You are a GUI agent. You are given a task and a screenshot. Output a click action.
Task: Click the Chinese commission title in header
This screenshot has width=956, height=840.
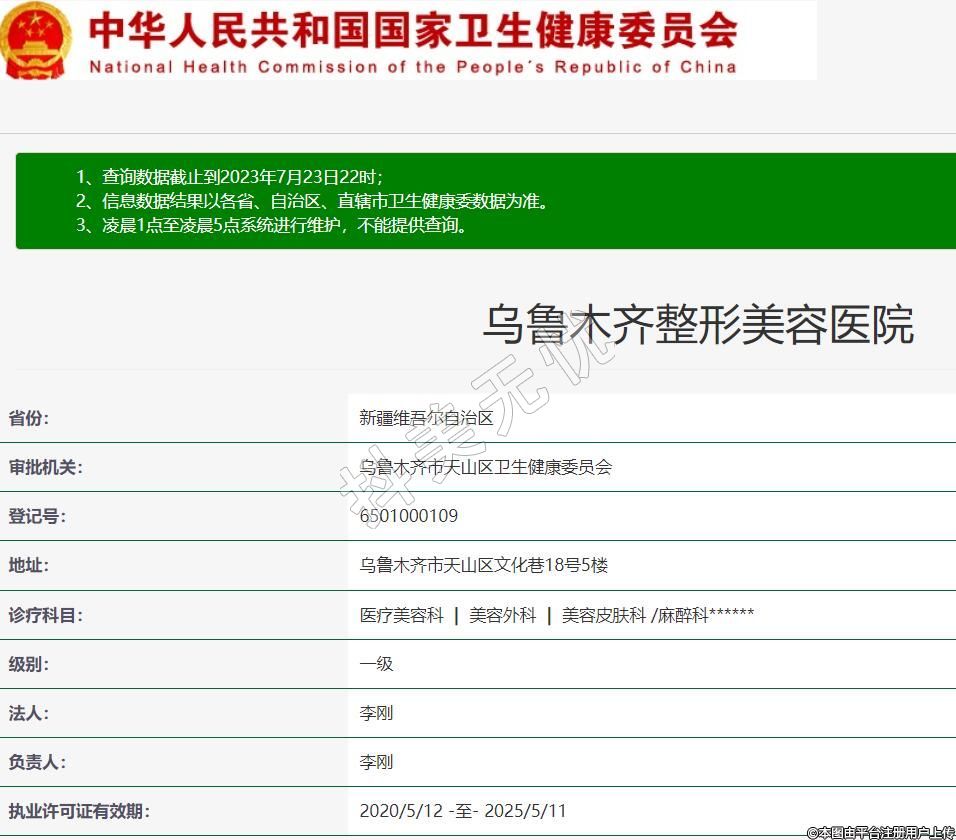click(413, 30)
